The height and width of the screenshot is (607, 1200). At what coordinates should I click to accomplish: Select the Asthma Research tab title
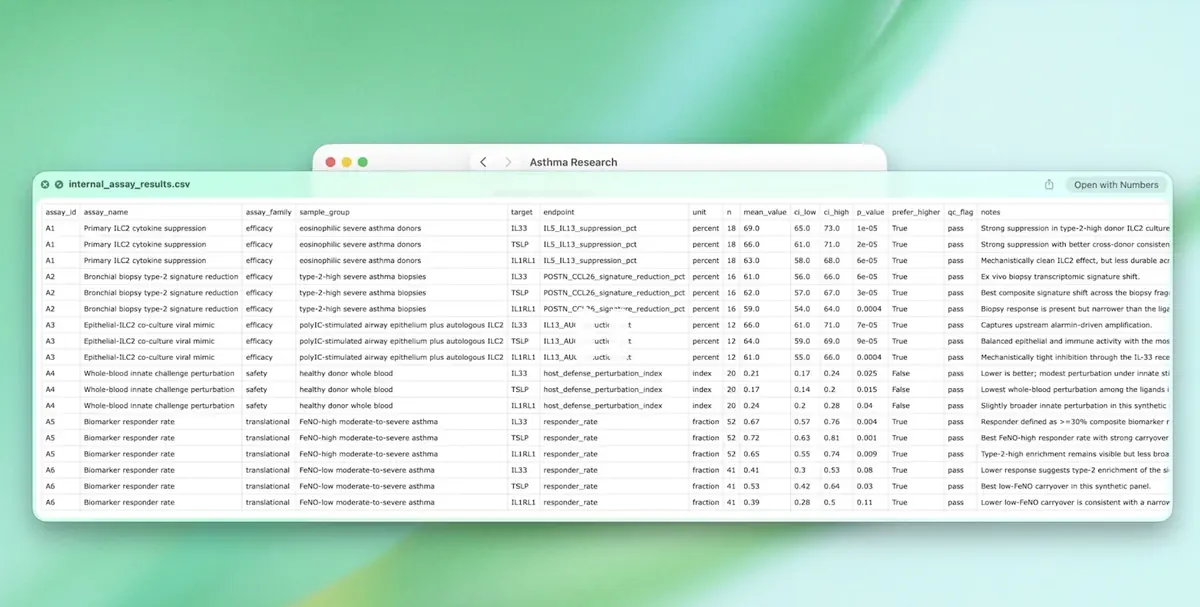pos(572,162)
